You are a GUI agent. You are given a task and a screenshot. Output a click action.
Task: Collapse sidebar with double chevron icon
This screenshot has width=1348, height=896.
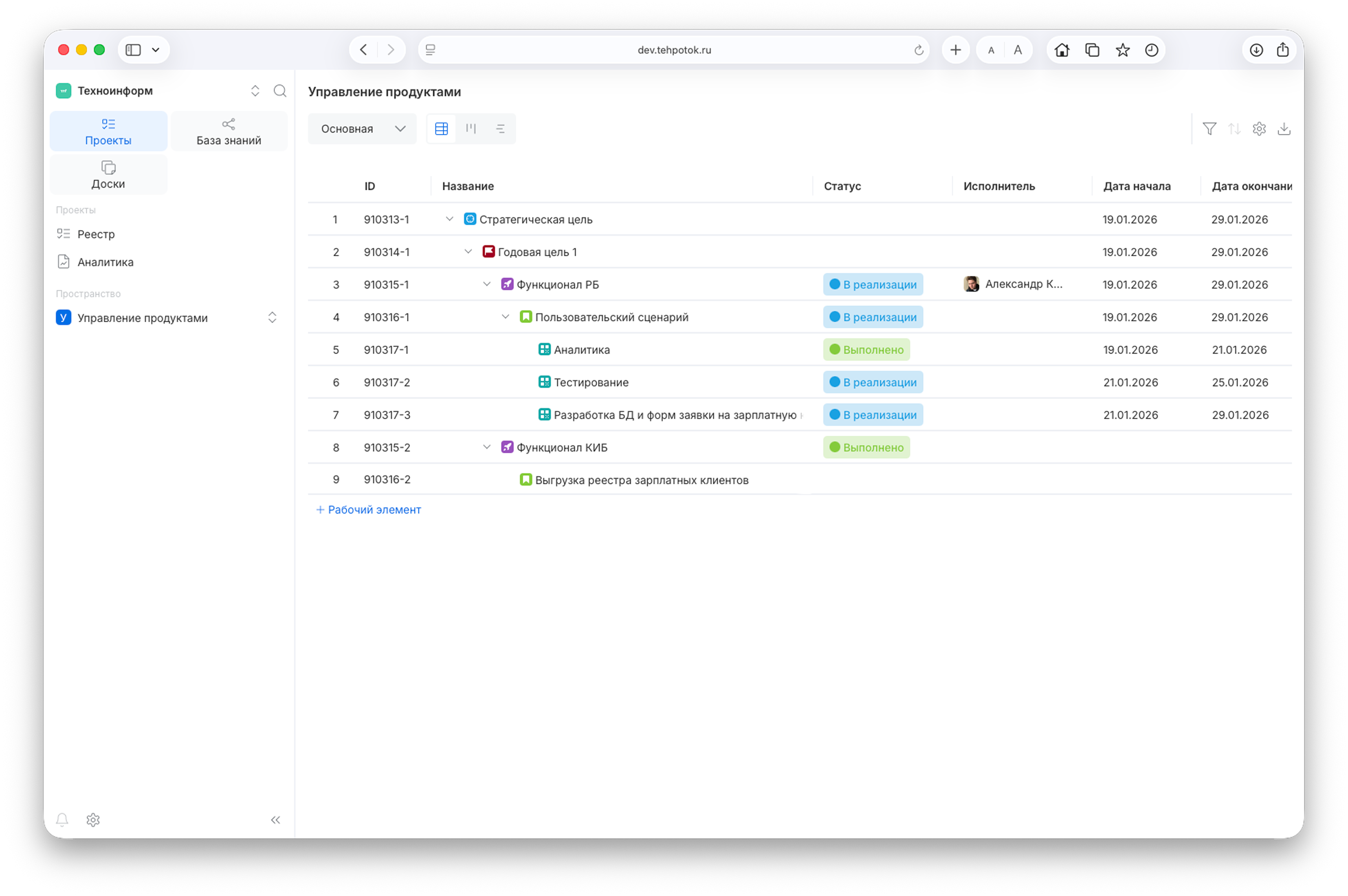pyautogui.click(x=275, y=819)
